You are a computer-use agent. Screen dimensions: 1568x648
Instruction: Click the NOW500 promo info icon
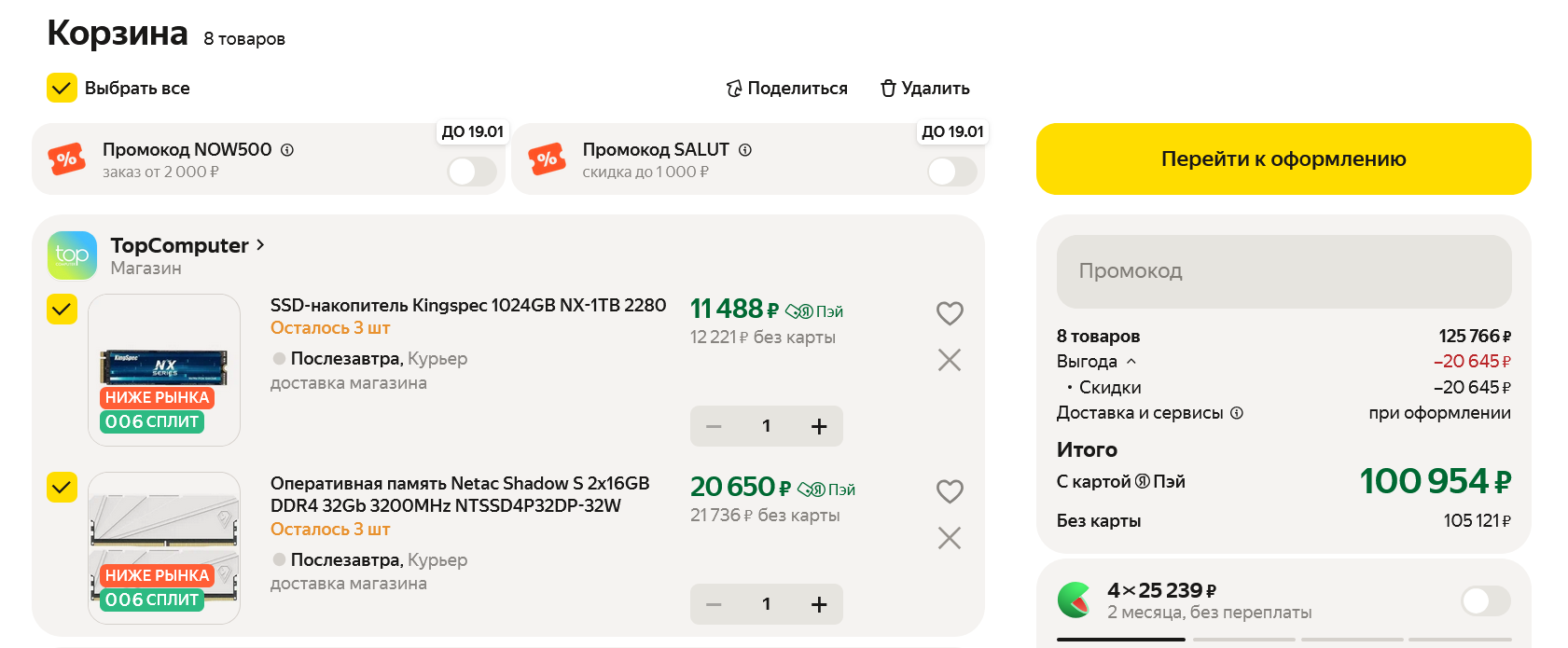(287, 150)
